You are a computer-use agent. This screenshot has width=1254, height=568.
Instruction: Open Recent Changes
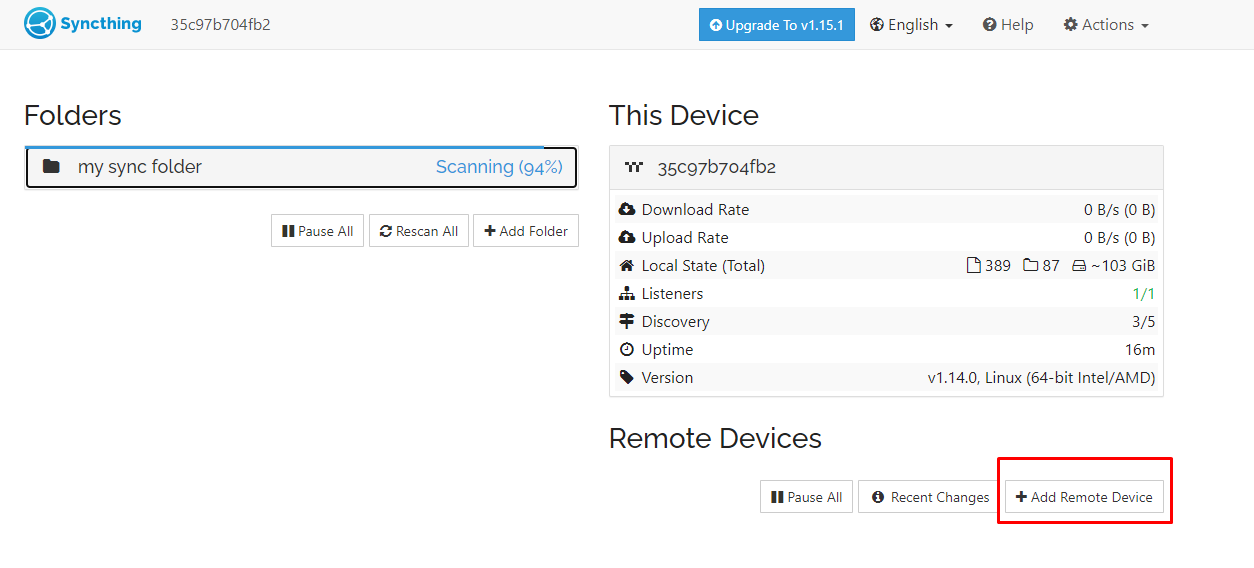(929, 497)
